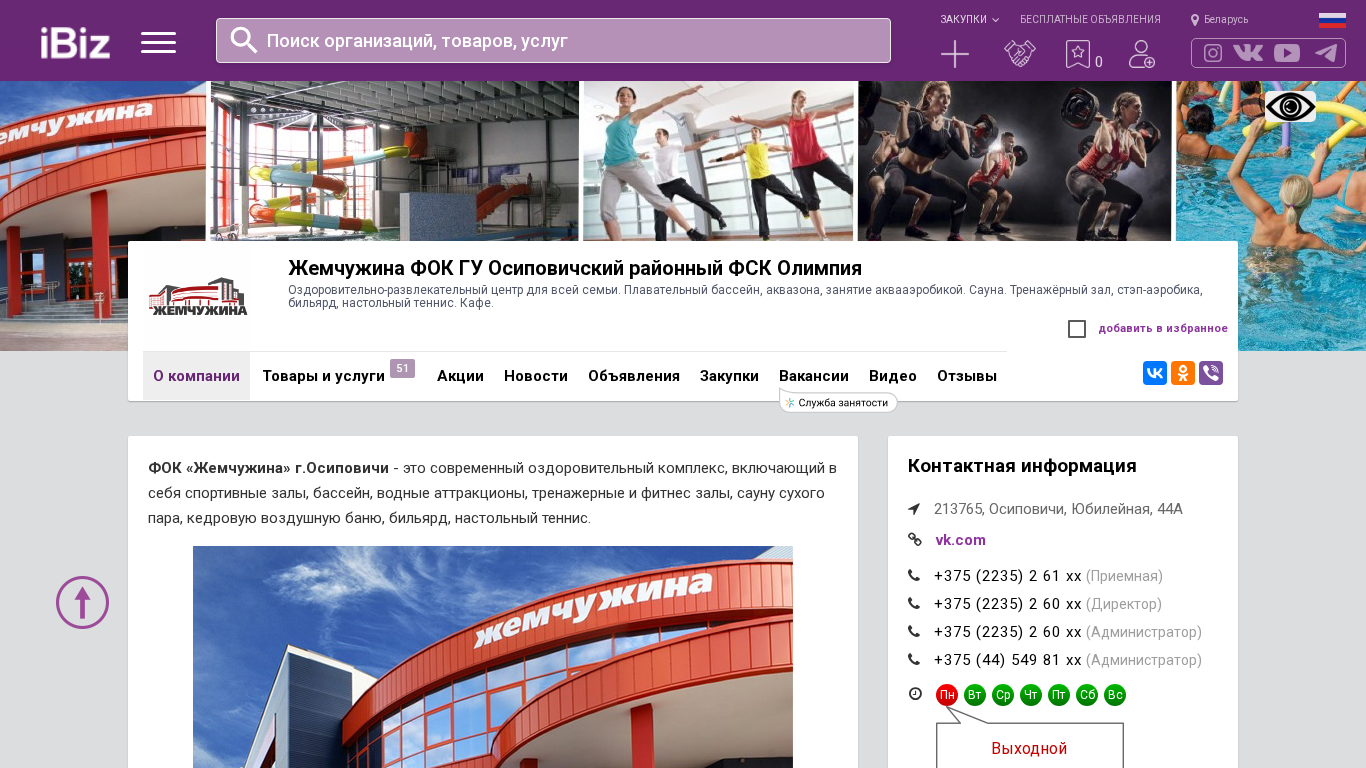Open the Instagram icon in header
The height and width of the screenshot is (768, 1366).
coord(1213,53)
